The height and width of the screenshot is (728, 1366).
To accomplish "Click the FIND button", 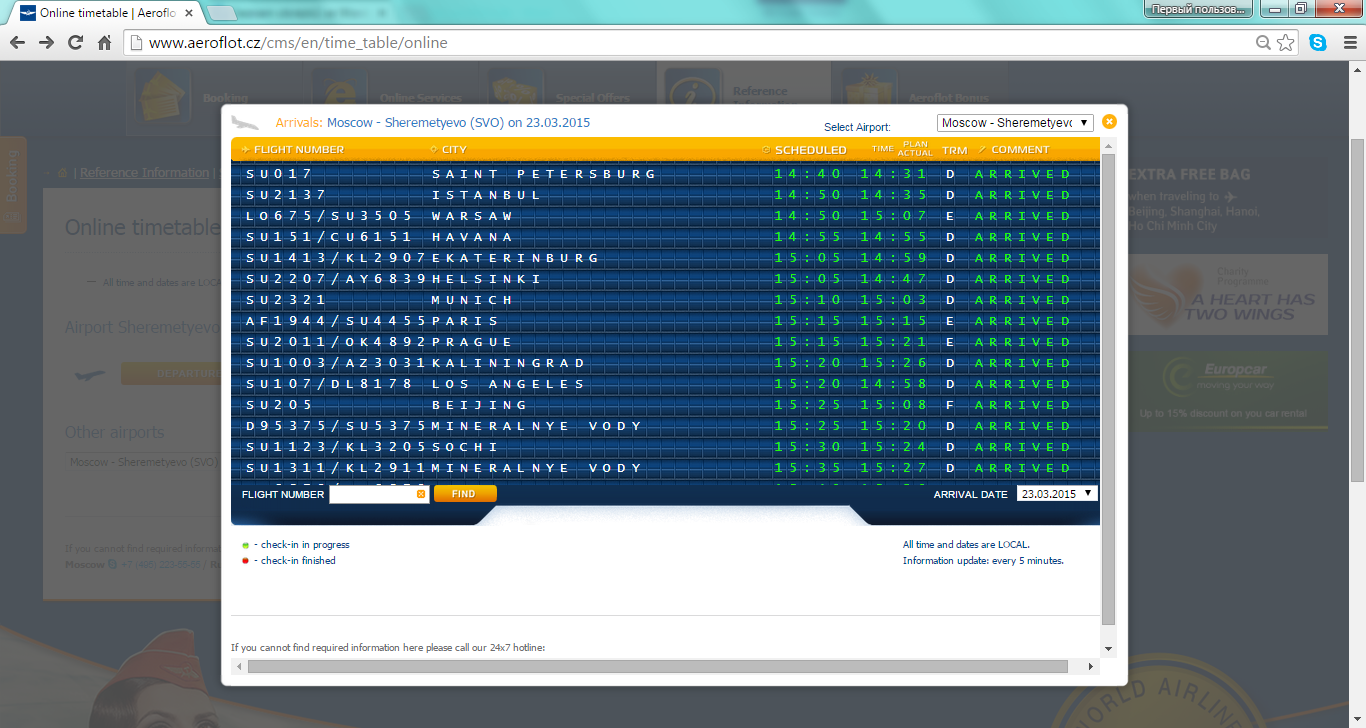I will click(465, 493).
